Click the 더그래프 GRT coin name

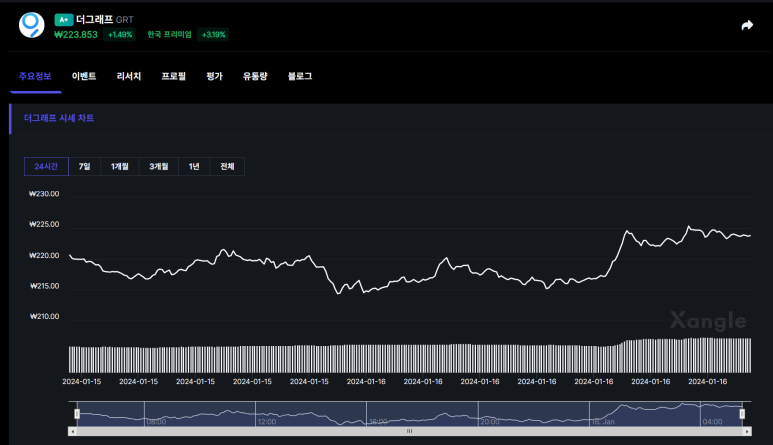pos(105,20)
